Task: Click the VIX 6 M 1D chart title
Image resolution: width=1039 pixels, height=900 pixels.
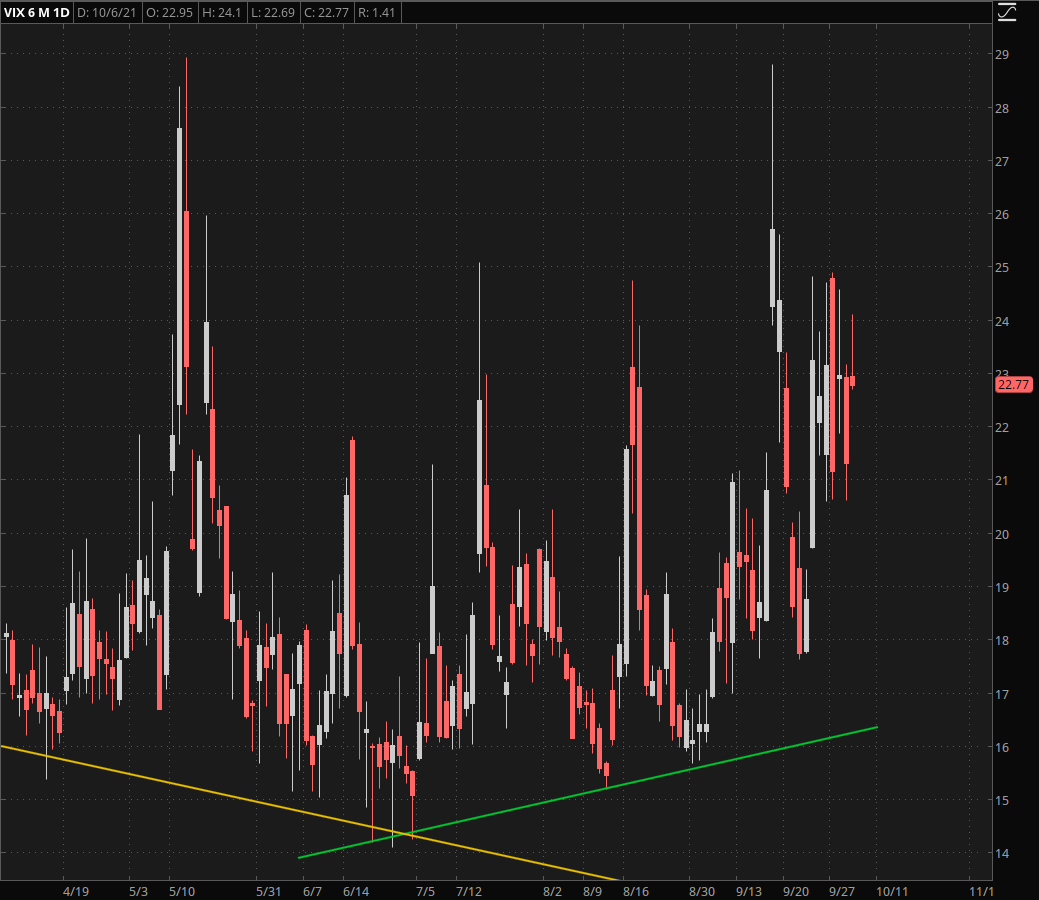Action: click(36, 13)
